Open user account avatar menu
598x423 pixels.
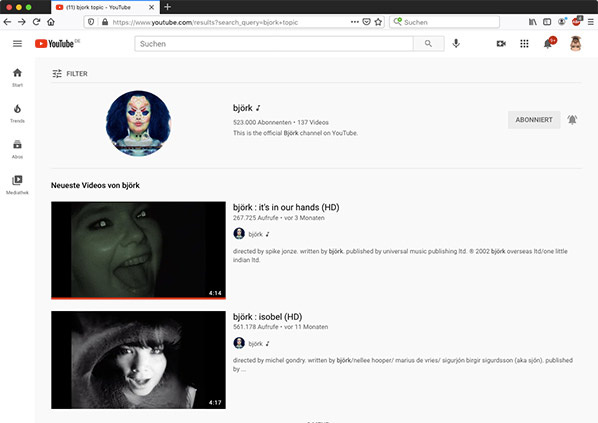(x=575, y=43)
